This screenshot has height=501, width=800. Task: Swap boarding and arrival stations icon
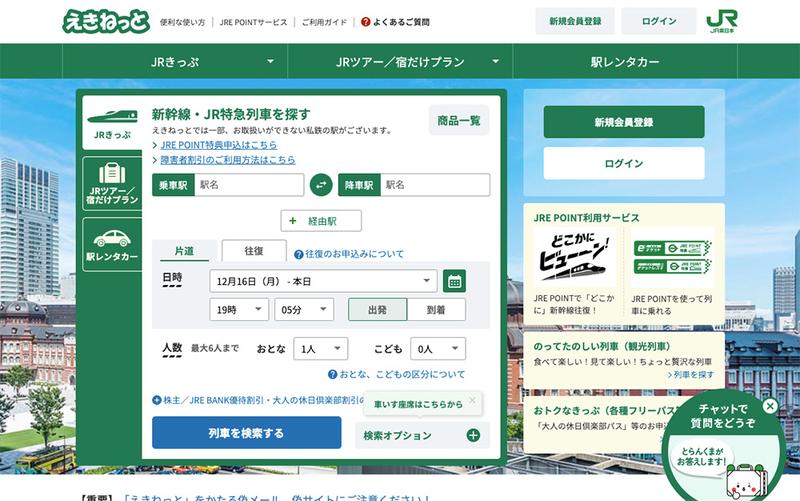point(321,185)
